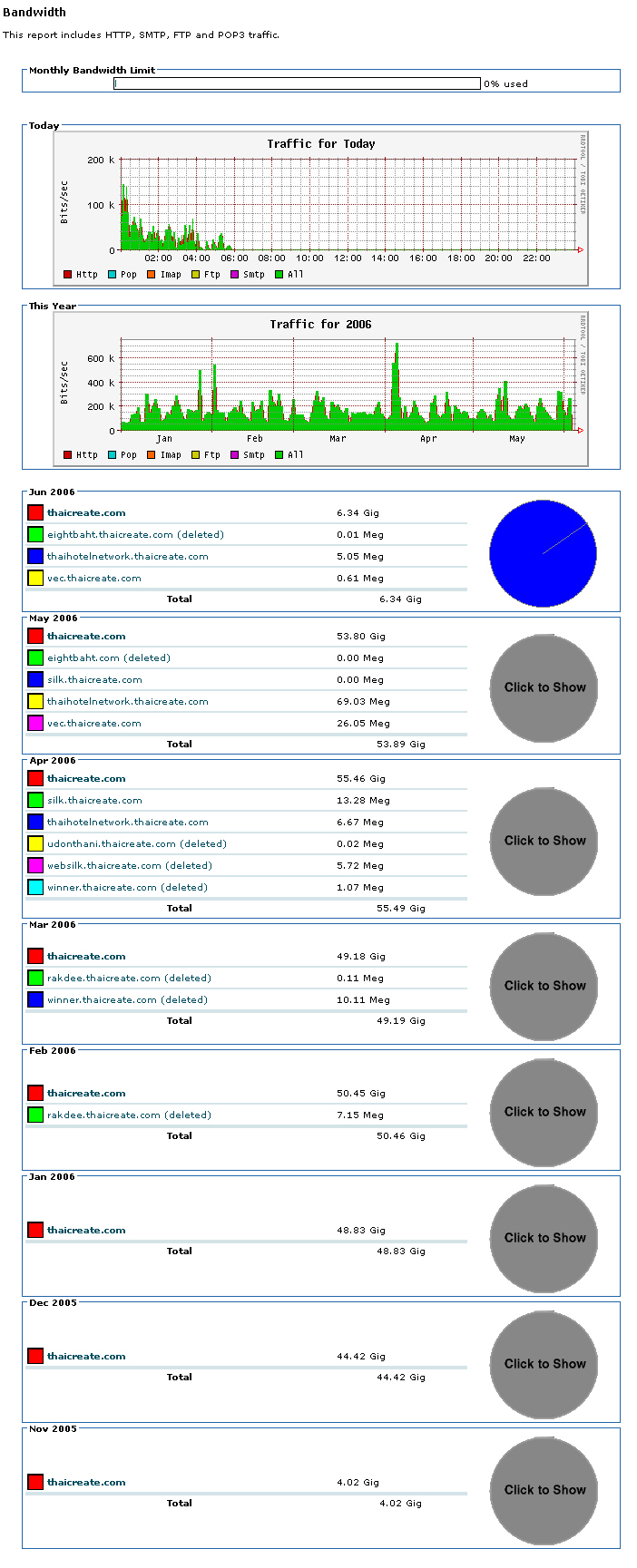Open rakdee.thaicreate.com (deleted) link in Mar 2006
This screenshot has height=1568, width=637.
coord(129,979)
